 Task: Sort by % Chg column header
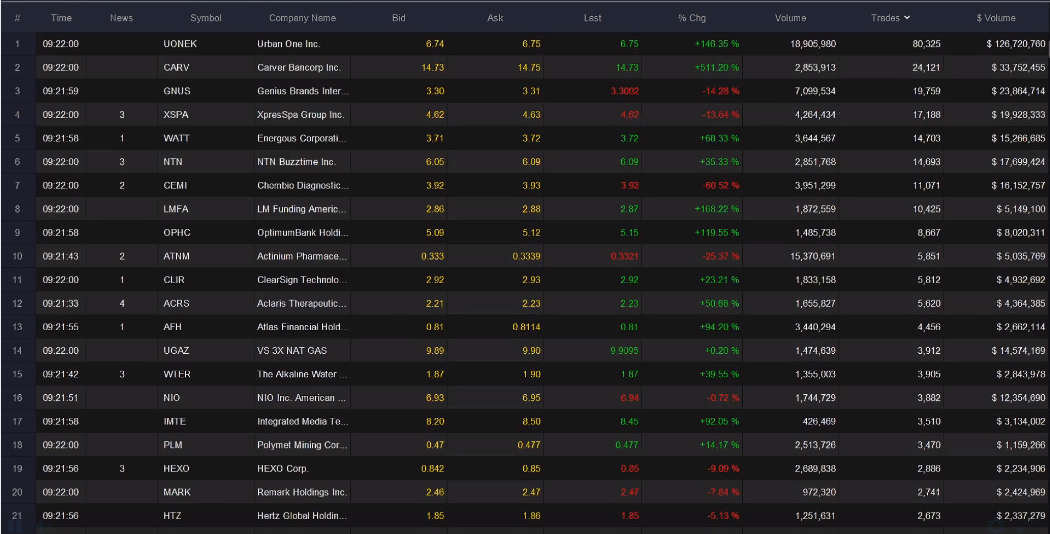[692, 18]
